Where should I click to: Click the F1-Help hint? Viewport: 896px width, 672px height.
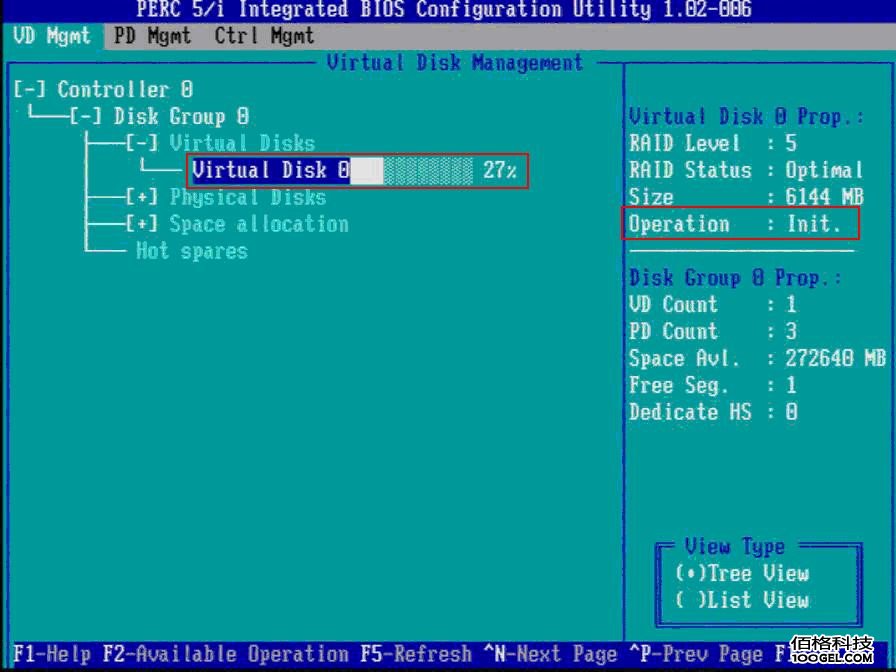pos(51,654)
